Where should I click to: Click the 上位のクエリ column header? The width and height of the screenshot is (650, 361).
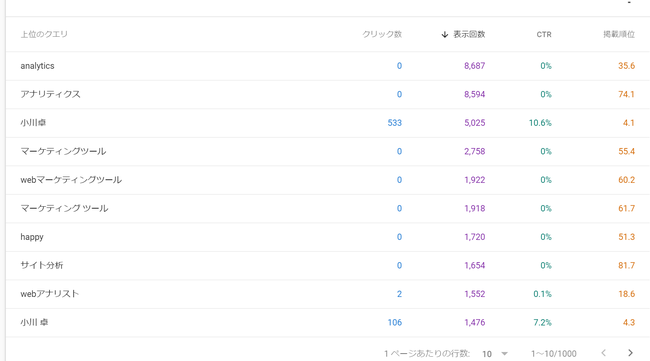point(44,34)
